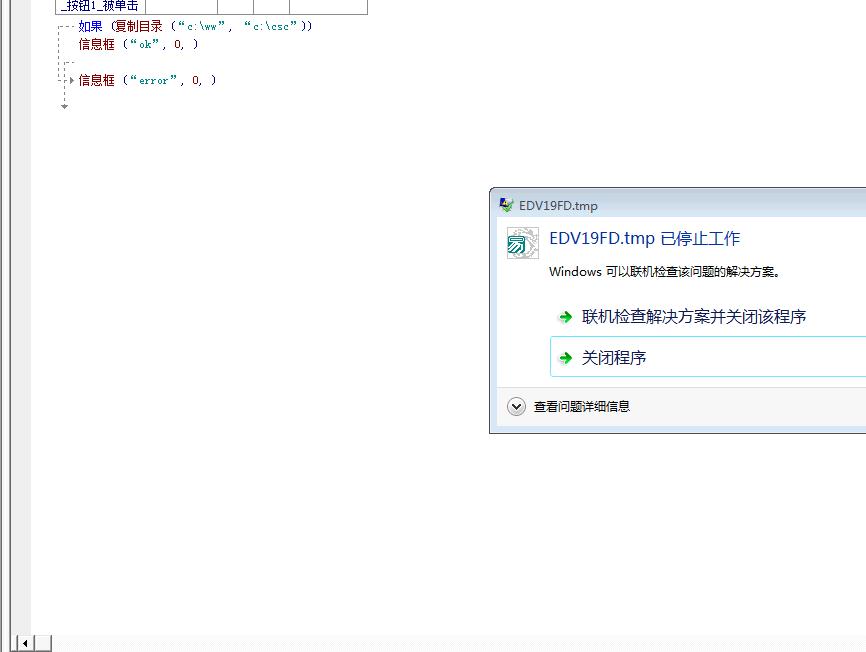Select the 信息框 ("ok", 0, ) line

(138, 44)
